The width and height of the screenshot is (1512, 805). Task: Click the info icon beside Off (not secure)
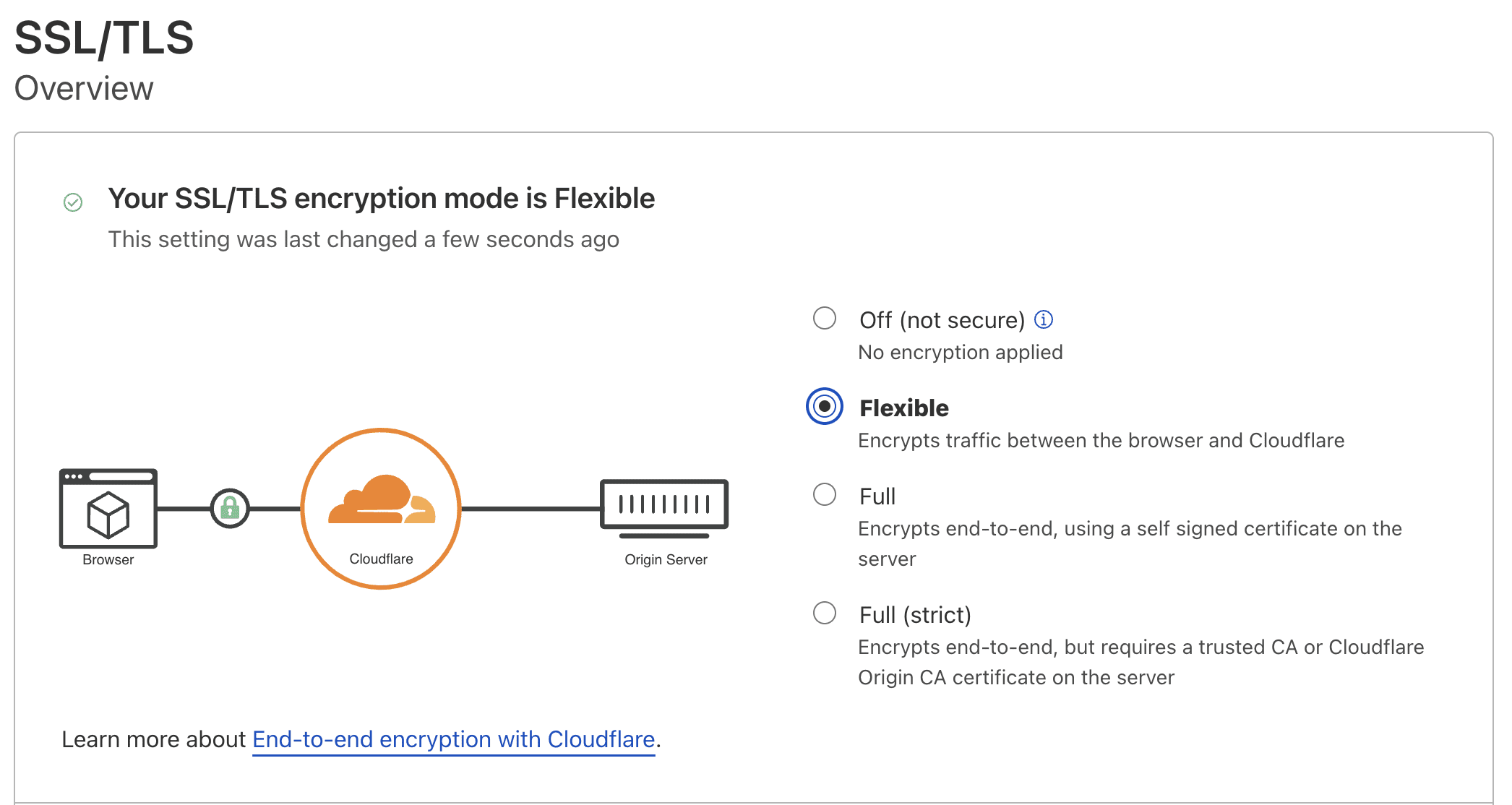click(x=1044, y=319)
